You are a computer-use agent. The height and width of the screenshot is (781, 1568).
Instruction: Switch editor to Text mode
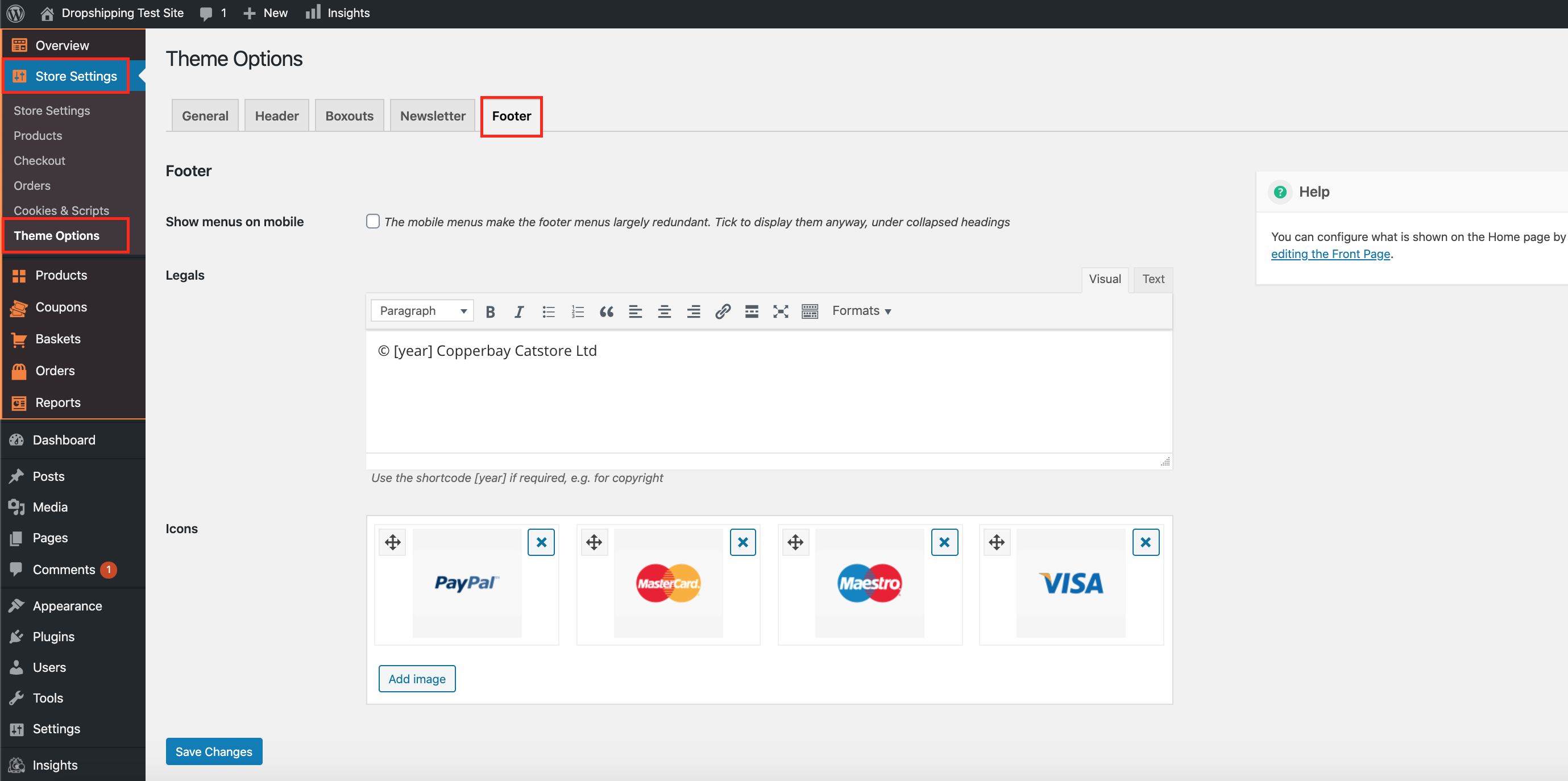(x=1153, y=279)
